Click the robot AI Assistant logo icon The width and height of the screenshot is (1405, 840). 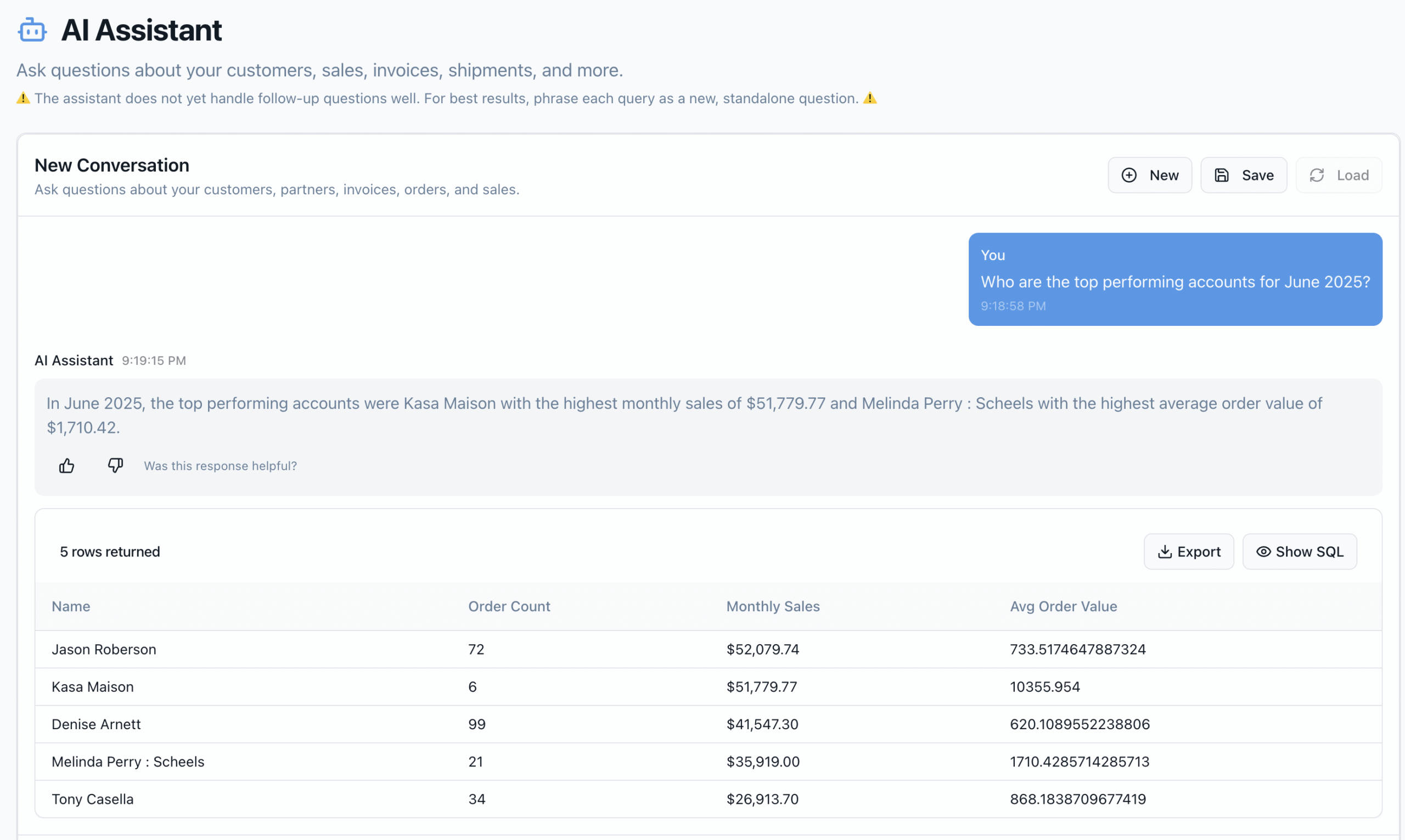coord(32,30)
